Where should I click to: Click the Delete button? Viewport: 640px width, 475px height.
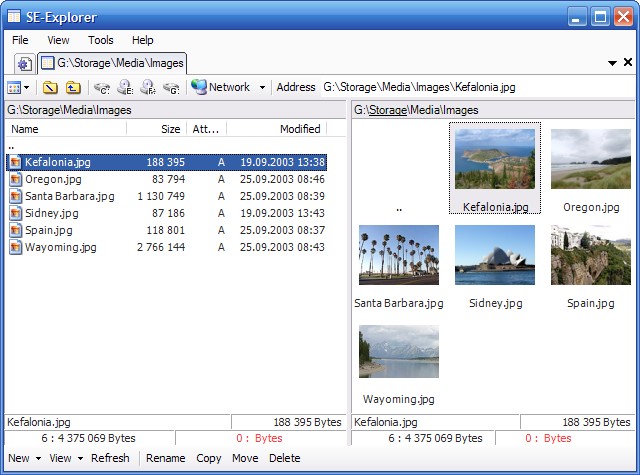[284, 458]
